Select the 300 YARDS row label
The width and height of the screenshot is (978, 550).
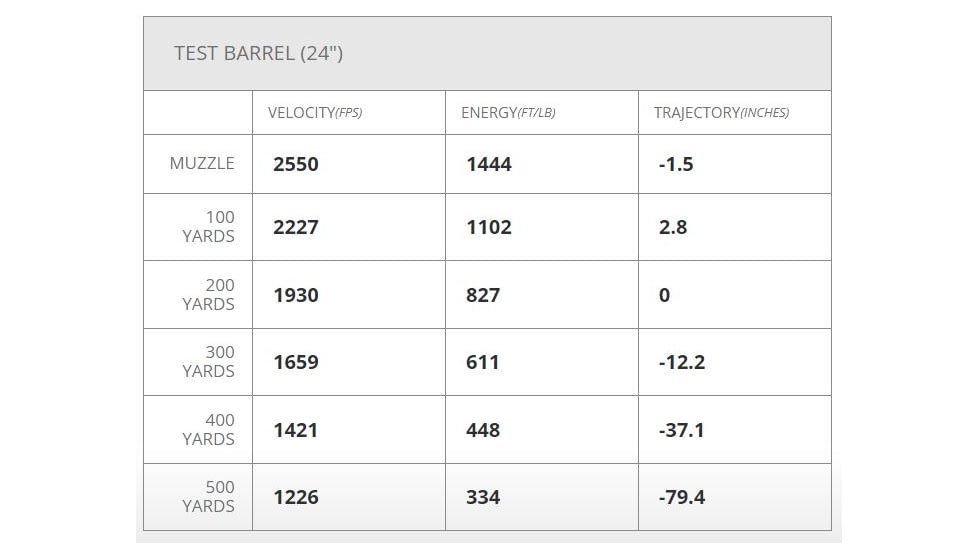click(x=209, y=362)
